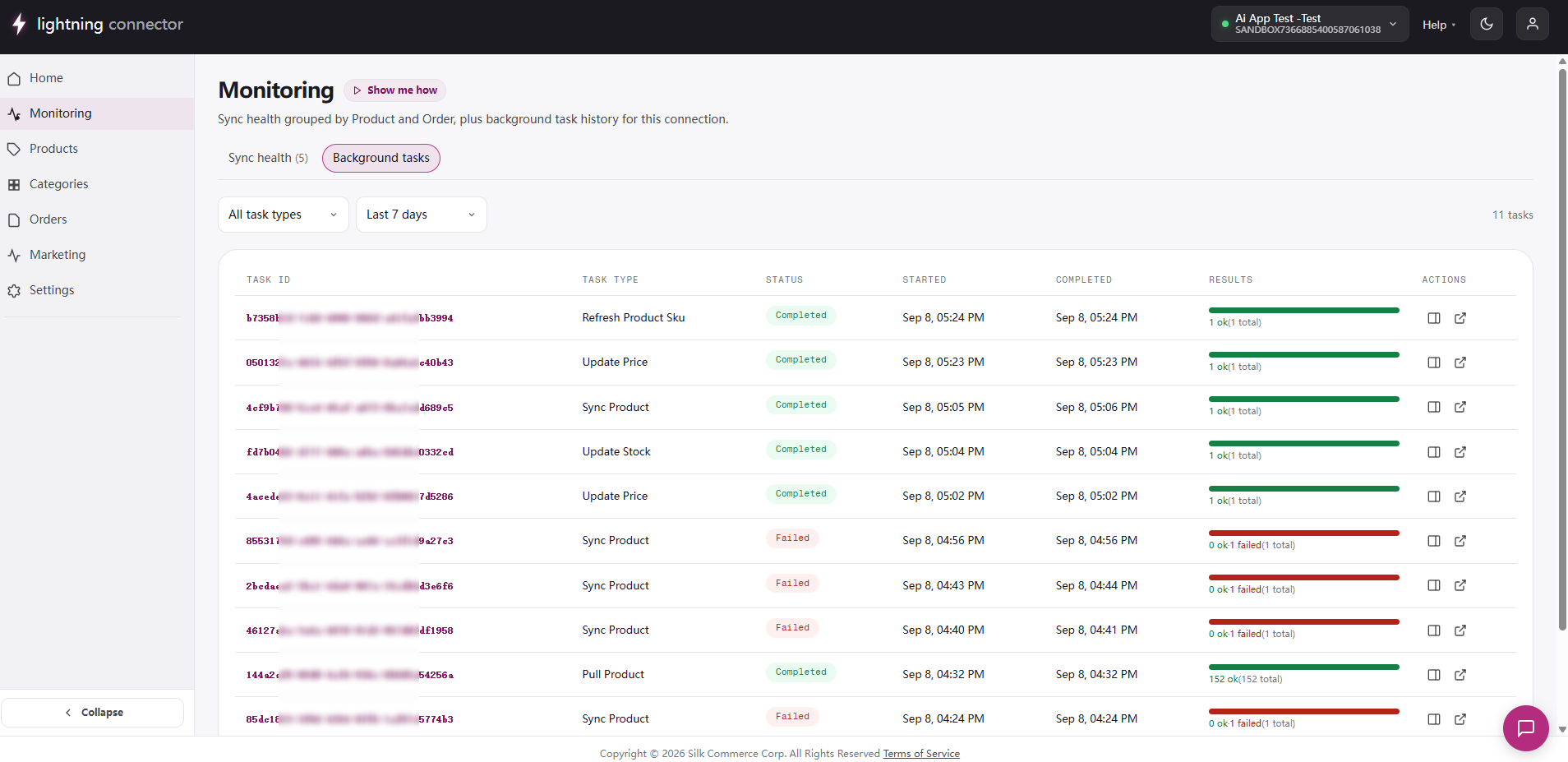This screenshot has width=1568, height=762.
Task: Open external link for Pull Product task
Action: [1460, 675]
